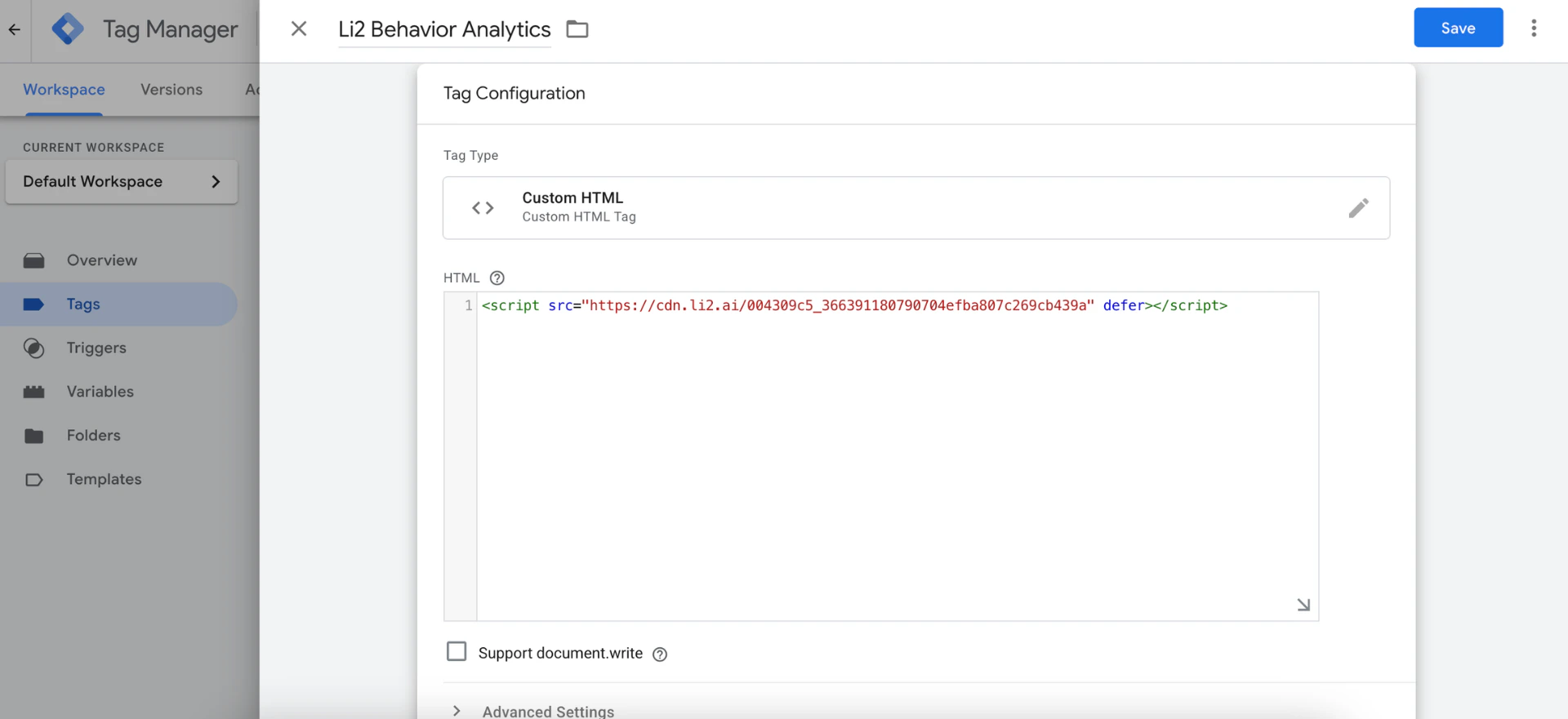Screen dimensions: 1568x719
Task: Open the Variables menu item
Action: point(118,392)
